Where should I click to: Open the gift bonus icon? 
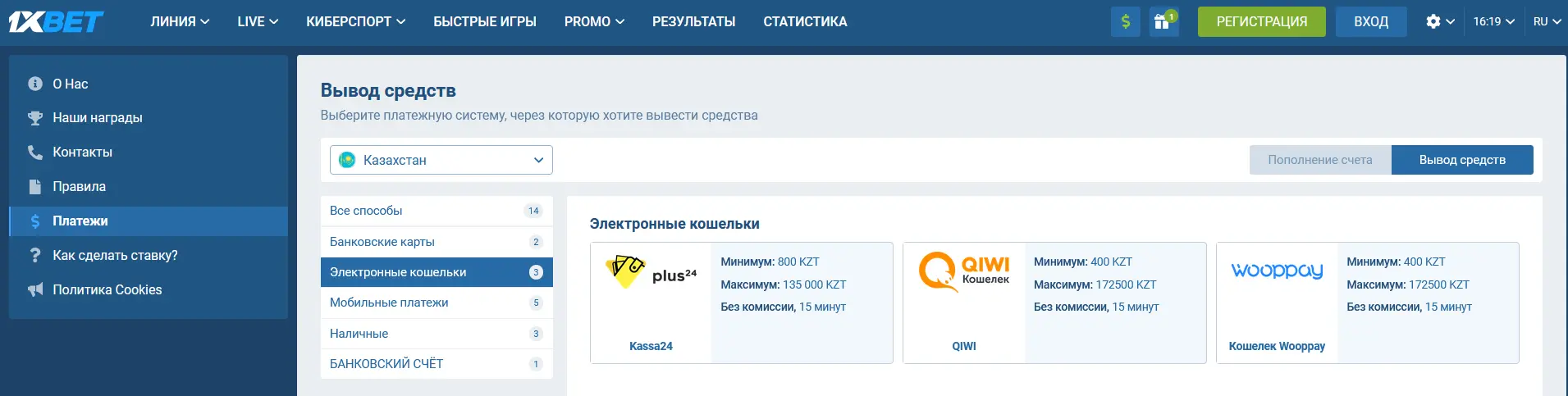coord(1163,21)
